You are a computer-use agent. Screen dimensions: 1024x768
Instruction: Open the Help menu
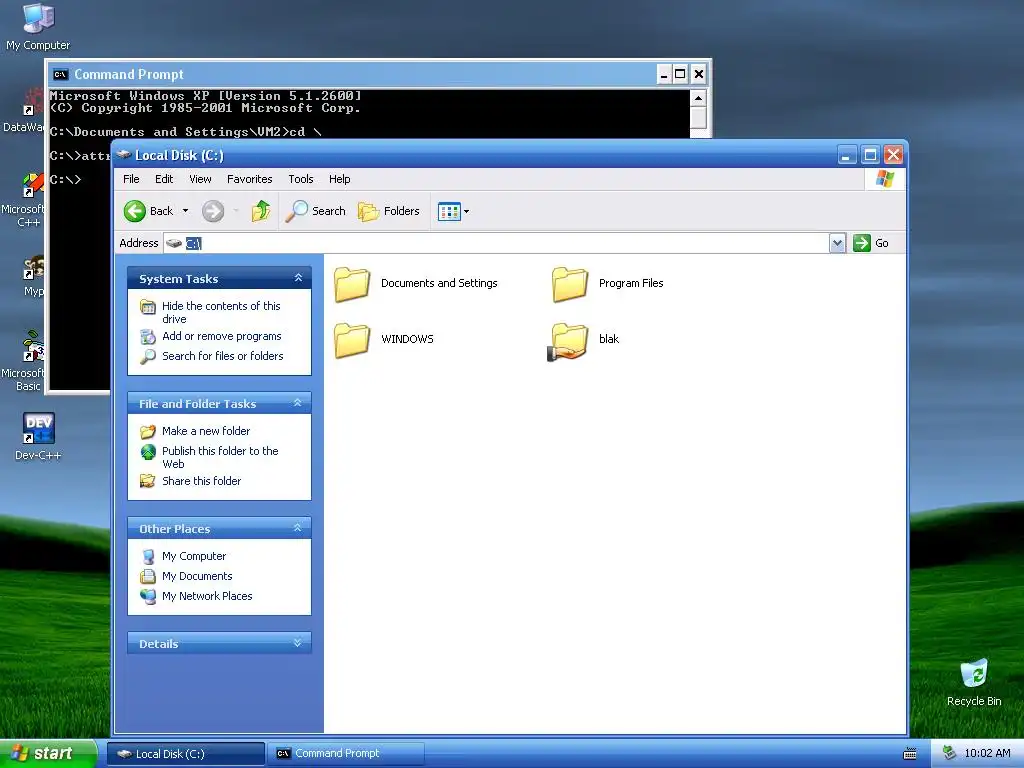click(339, 179)
